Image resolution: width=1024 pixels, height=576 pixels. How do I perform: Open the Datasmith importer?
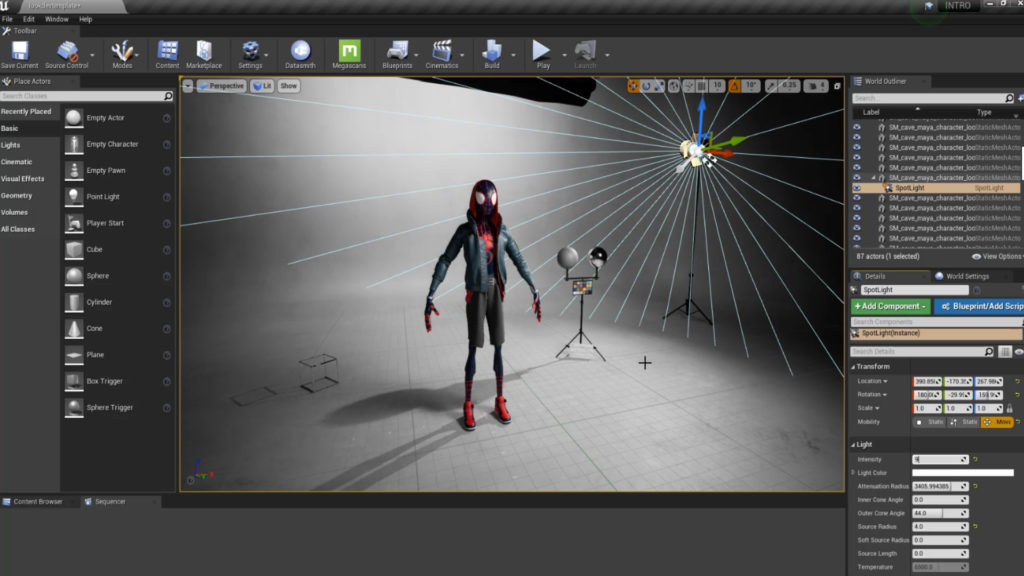point(300,50)
